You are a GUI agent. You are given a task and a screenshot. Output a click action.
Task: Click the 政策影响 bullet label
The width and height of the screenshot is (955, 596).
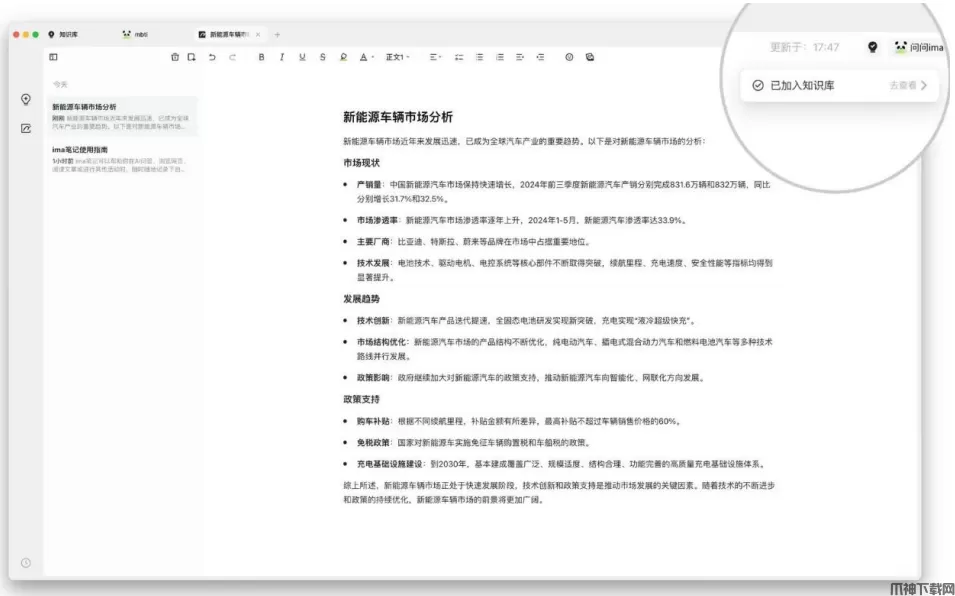(x=373, y=377)
